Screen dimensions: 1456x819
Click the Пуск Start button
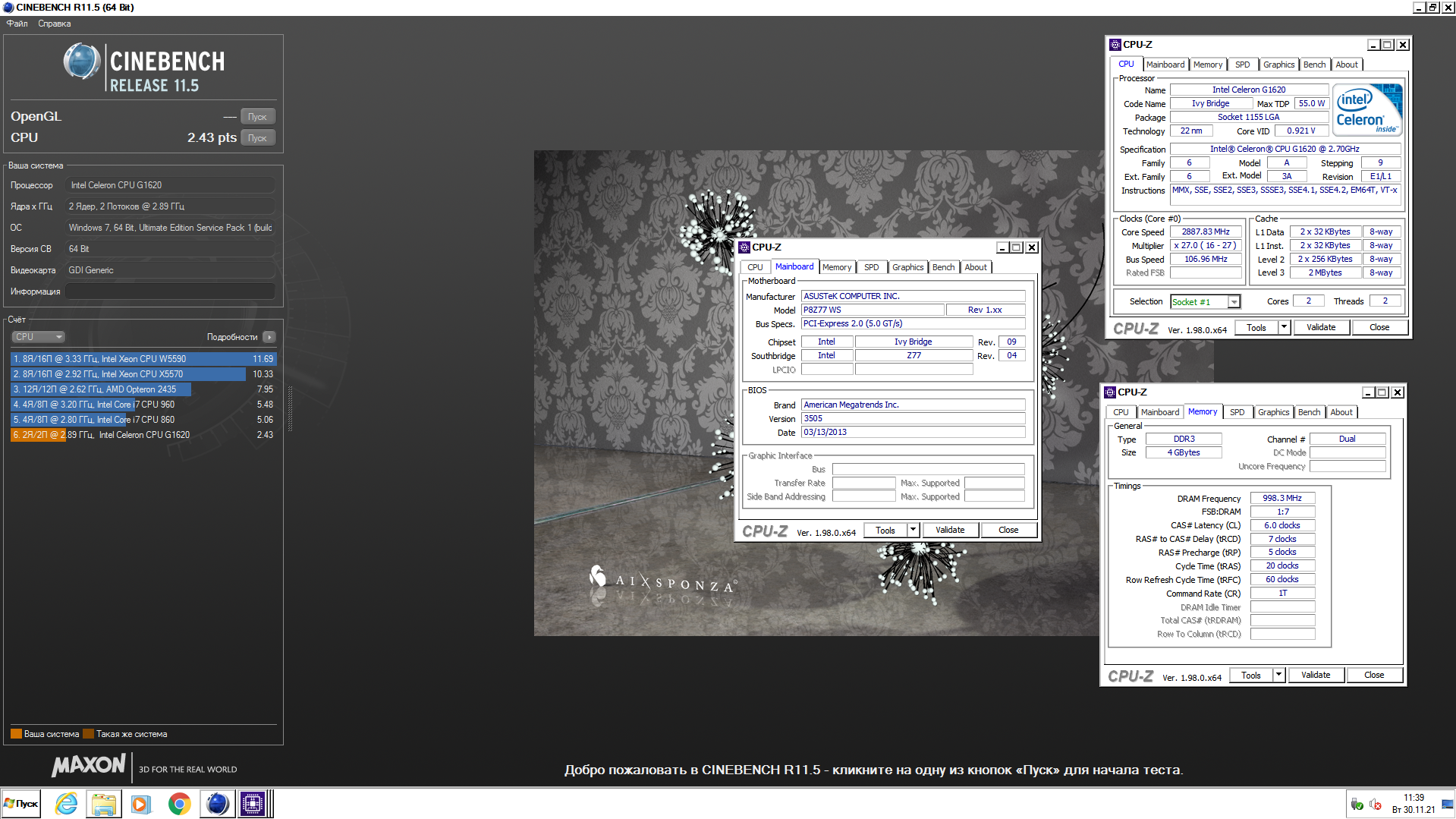(21, 804)
